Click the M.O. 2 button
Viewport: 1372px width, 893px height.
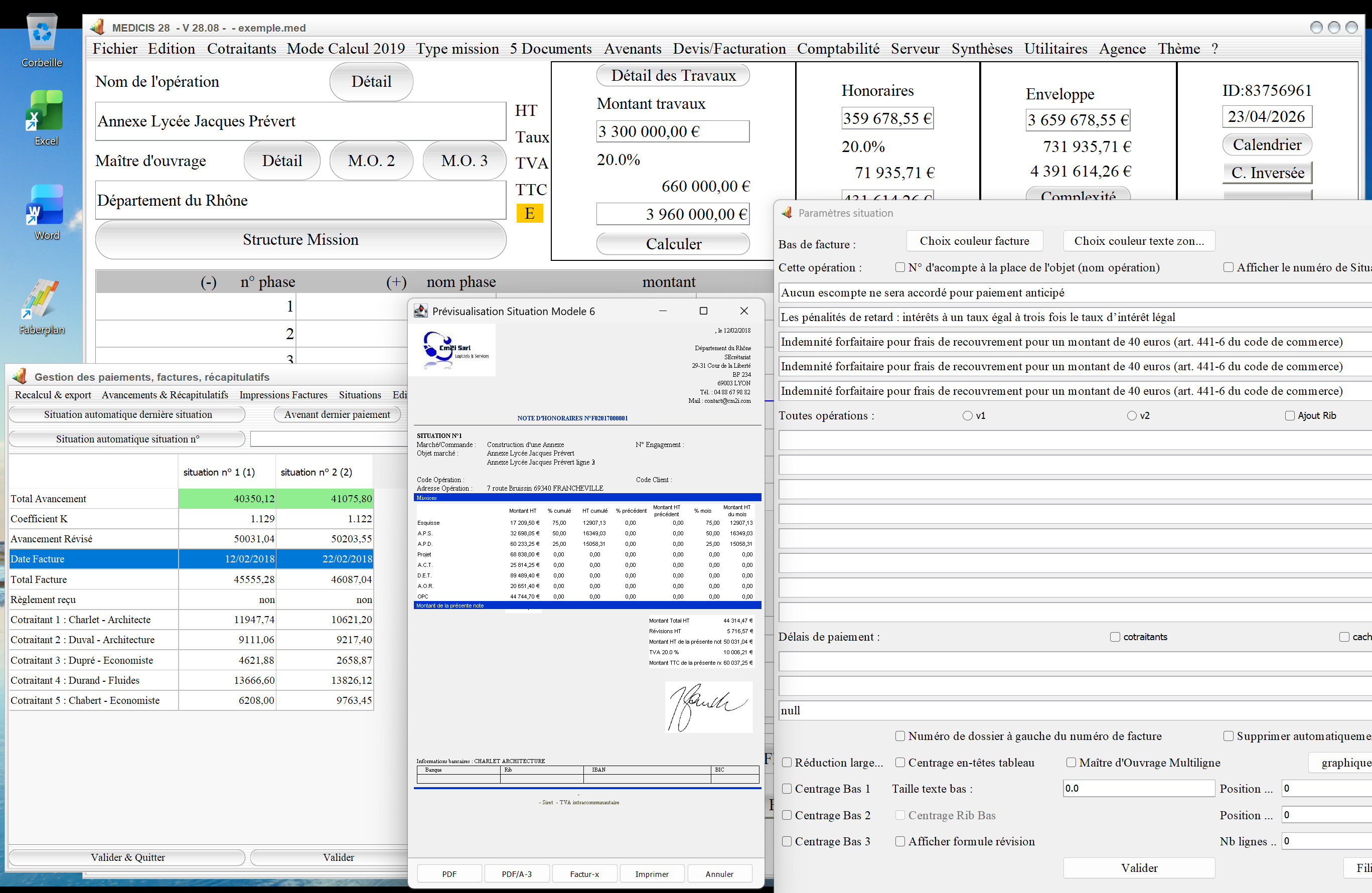tap(371, 160)
